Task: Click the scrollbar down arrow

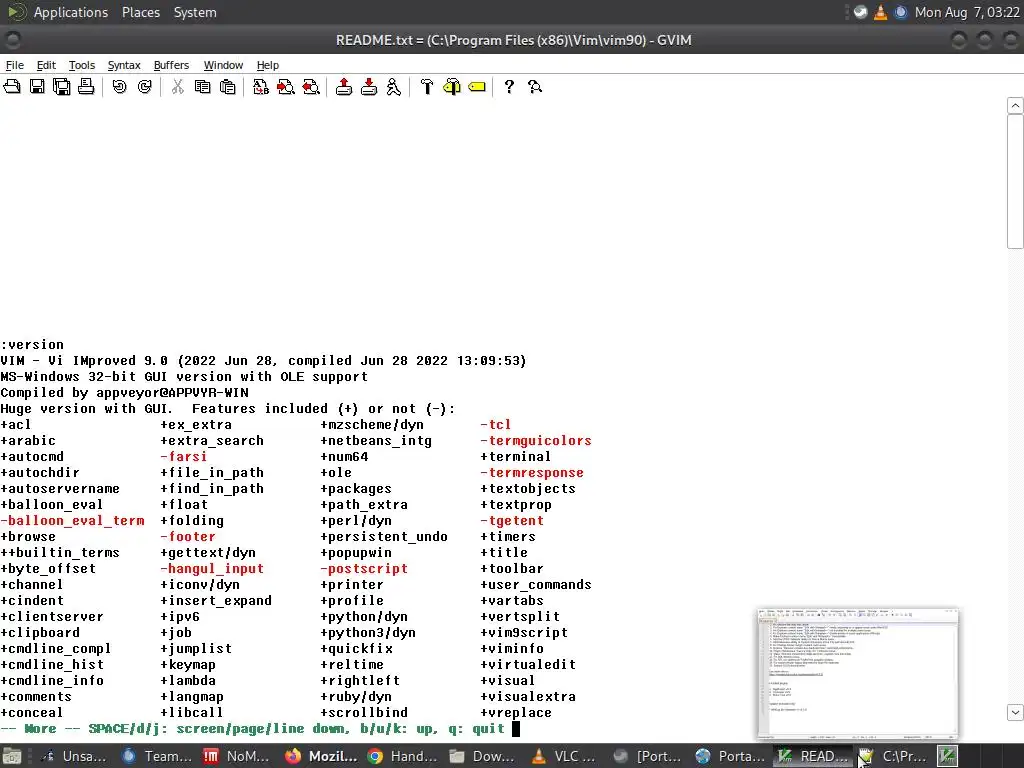Action: 1015,712
